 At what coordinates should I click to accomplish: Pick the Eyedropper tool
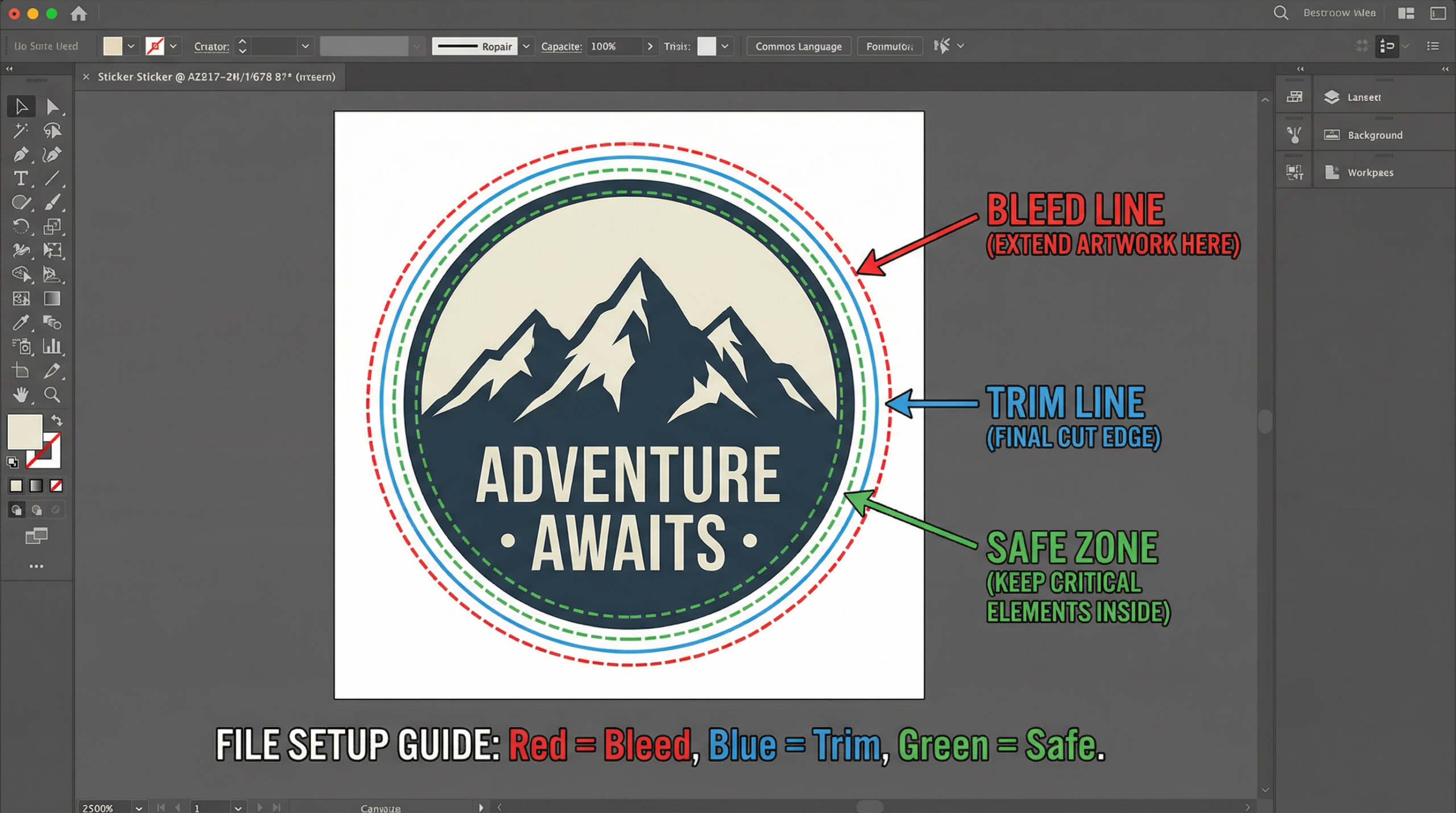coord(21,323)
